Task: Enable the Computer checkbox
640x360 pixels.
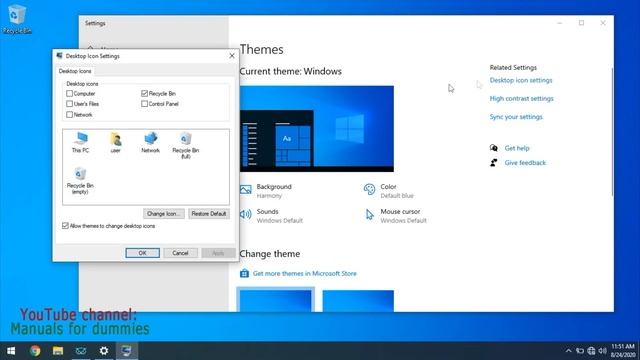Action: click(69, 93)
